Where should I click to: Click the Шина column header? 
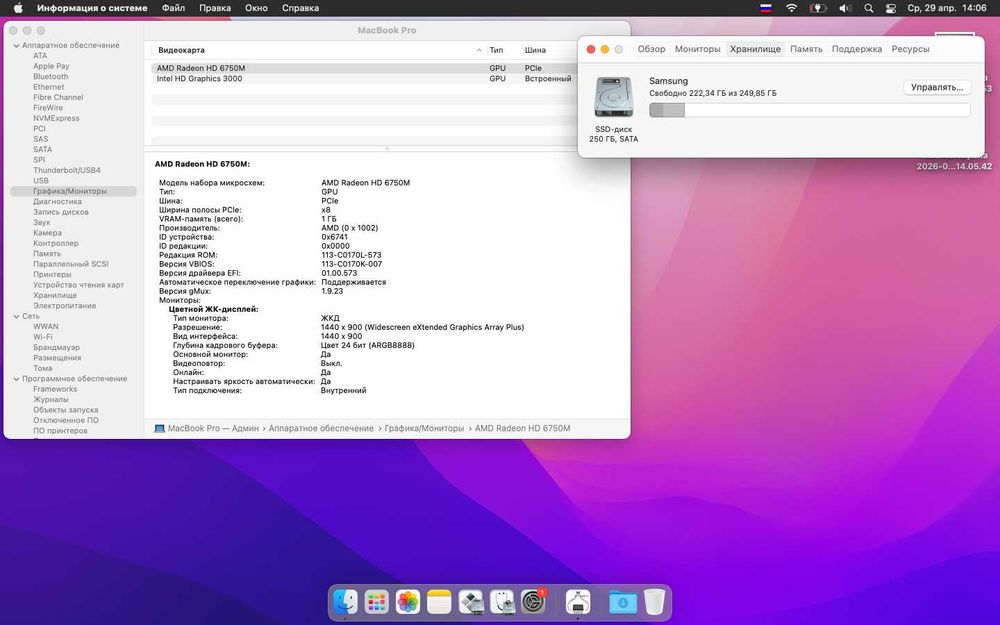coord(535,50)
